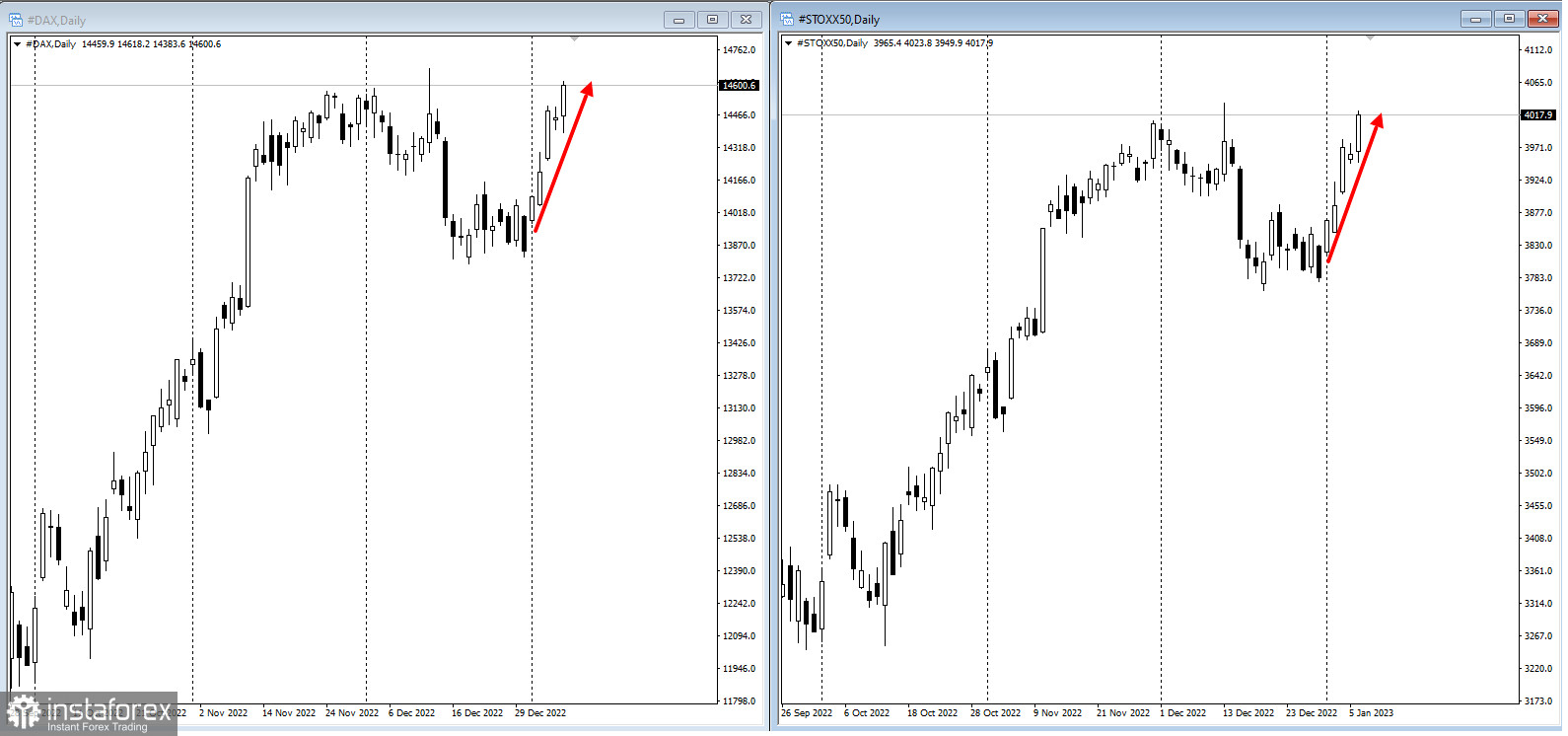The height and width of the screenshot is (736, 1568).
Task: Click the #DAX,Daily title bar text
Action: pyautogui.click(x=56, y=21)
